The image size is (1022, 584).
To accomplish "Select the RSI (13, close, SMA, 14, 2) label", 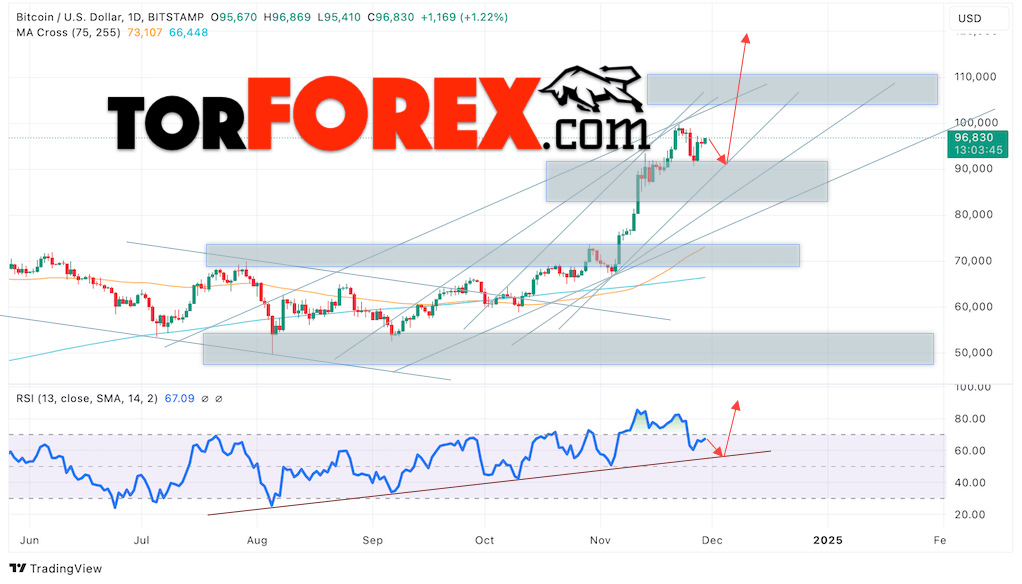I will pos(87,398).
